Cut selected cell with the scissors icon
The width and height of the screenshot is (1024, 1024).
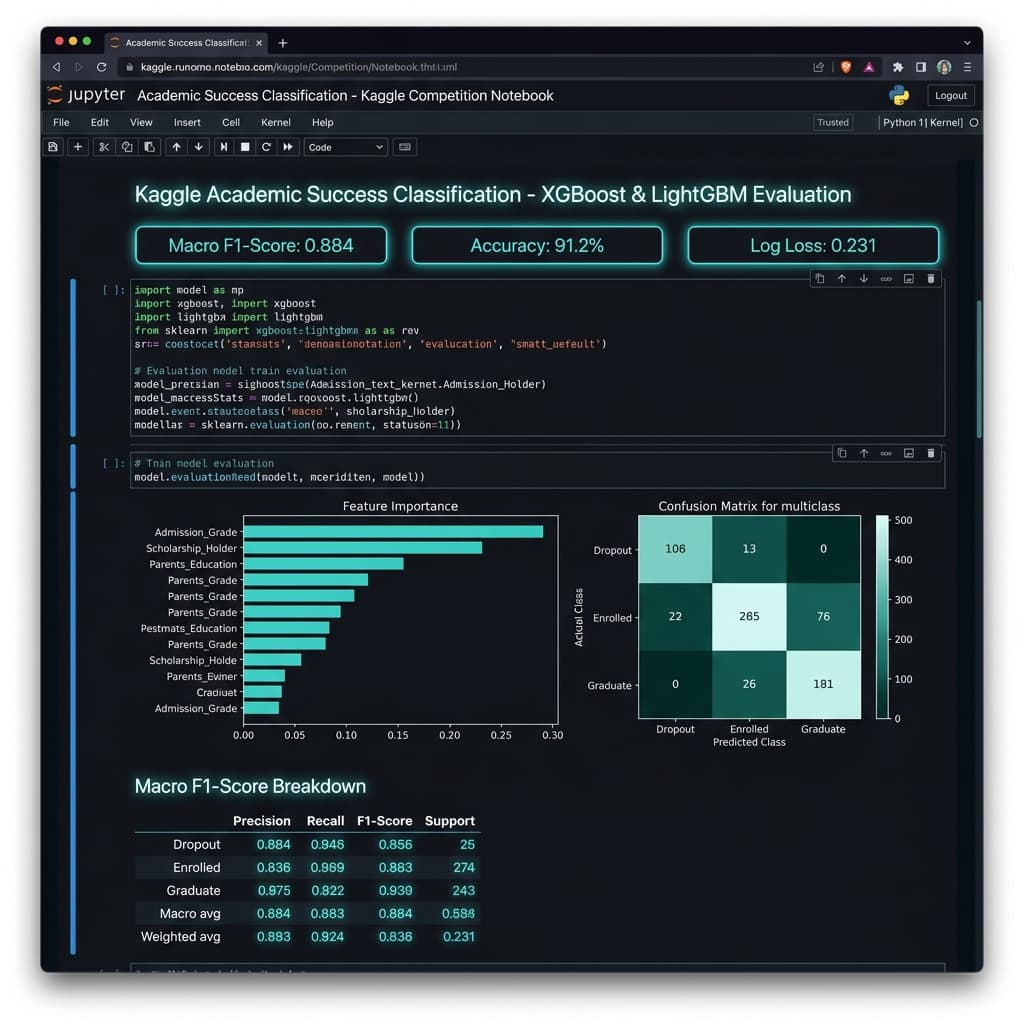coord(104,147)
